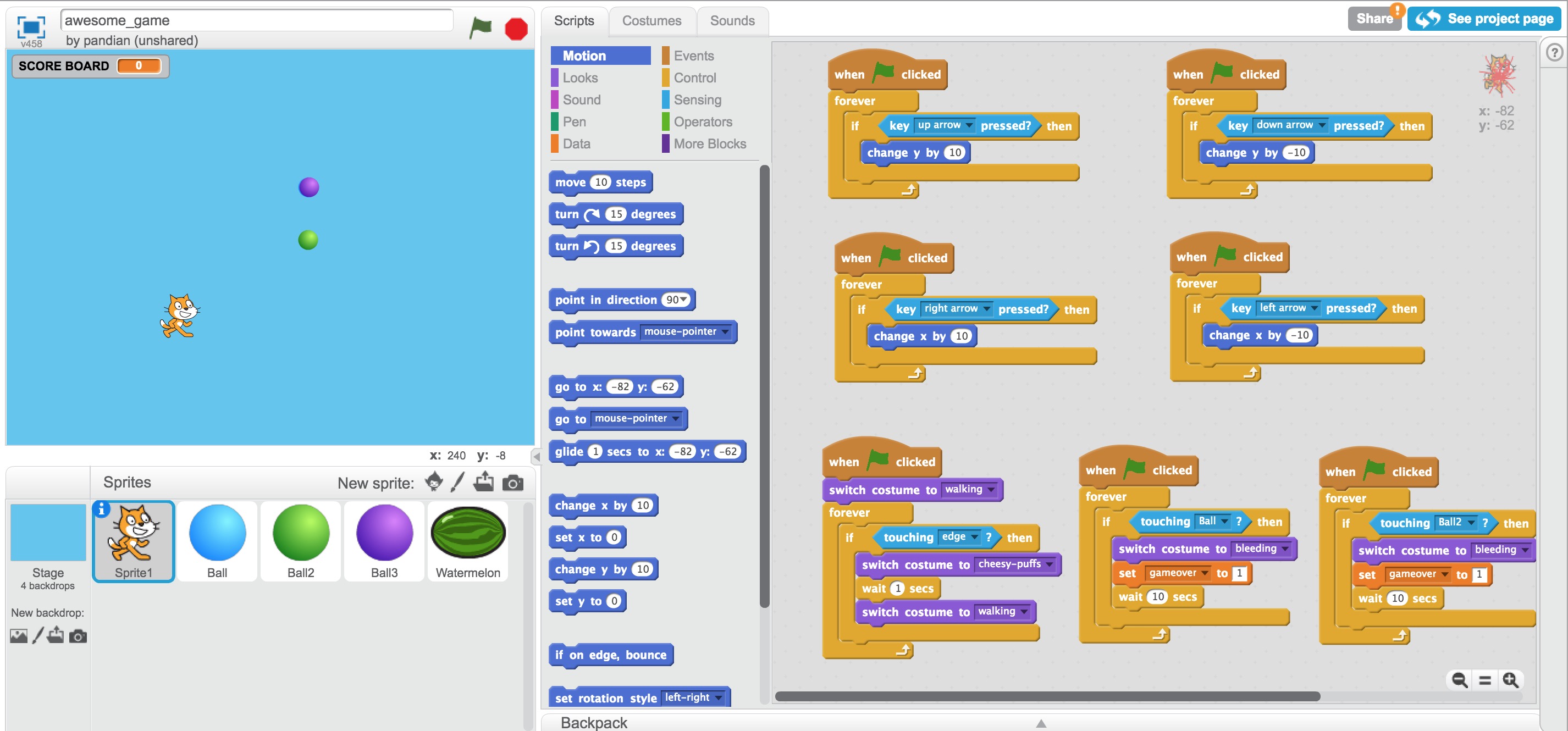Screen dimensions: 1568x731
Task: Take backdrop photo with camera icon
Action: click(78, 636)
